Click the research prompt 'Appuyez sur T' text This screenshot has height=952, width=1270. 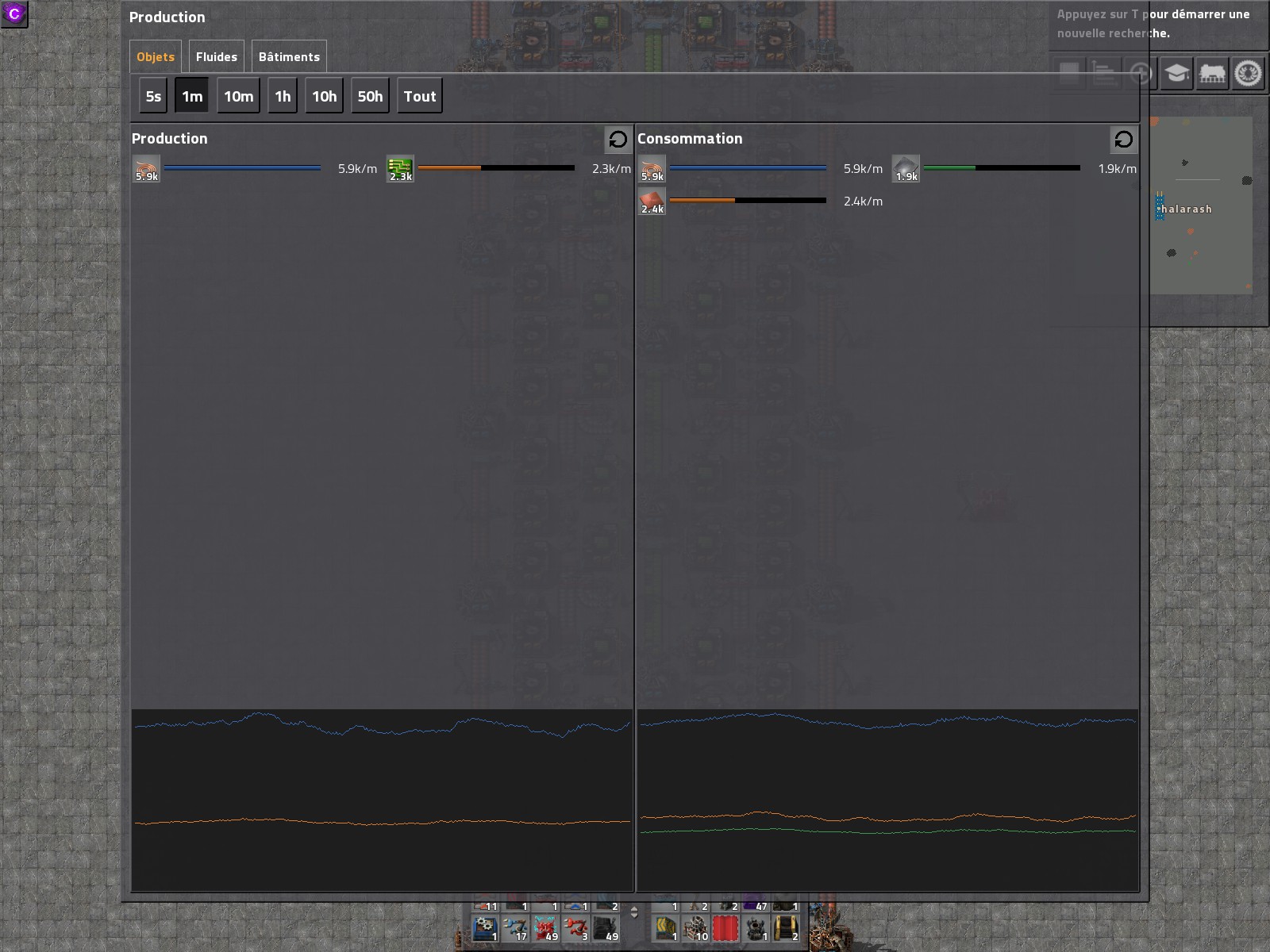point(1153,24)
